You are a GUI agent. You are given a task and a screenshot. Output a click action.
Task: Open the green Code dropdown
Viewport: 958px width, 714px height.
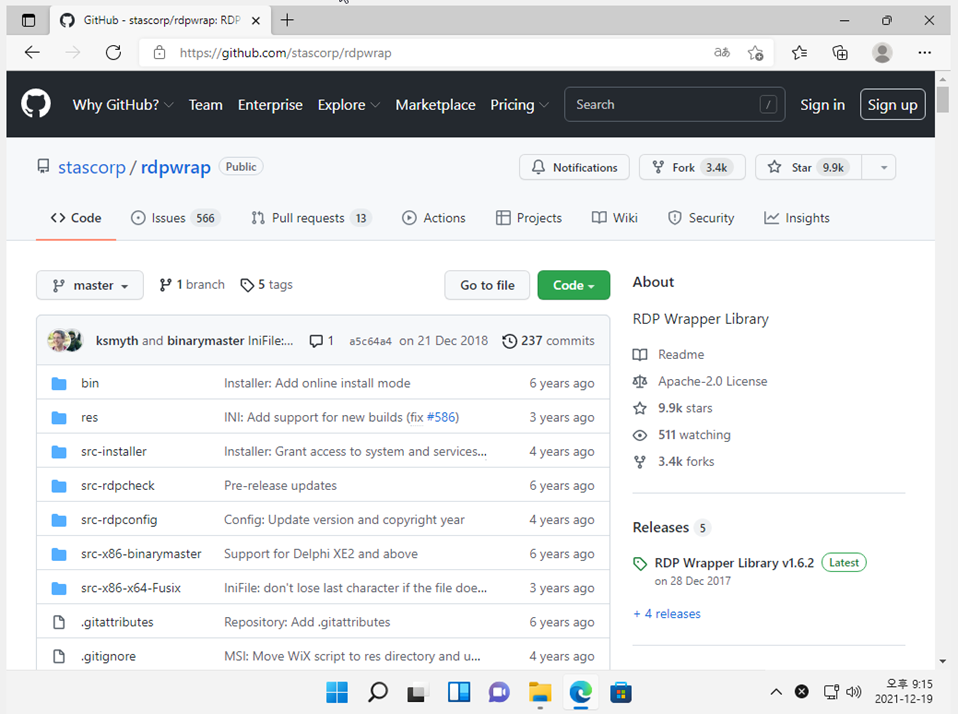(x=574, y=285)
